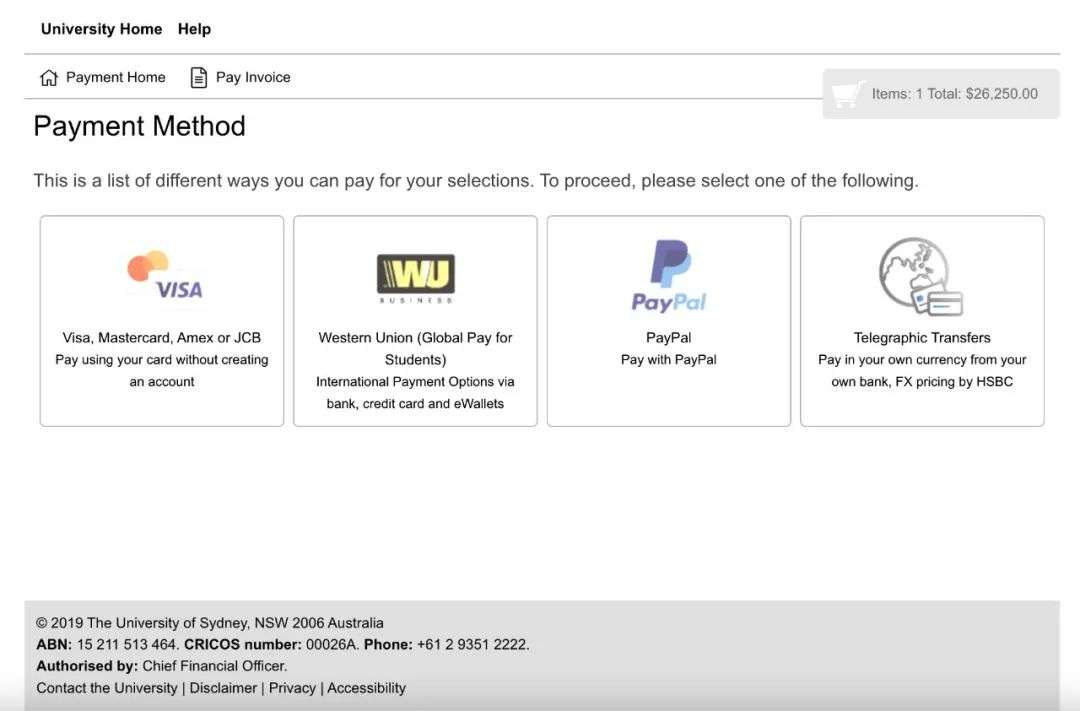Click the PayPal logo icon
The width and height of the screenshot is (1080, 711).
pyautogui.click(x=669, y=276)
